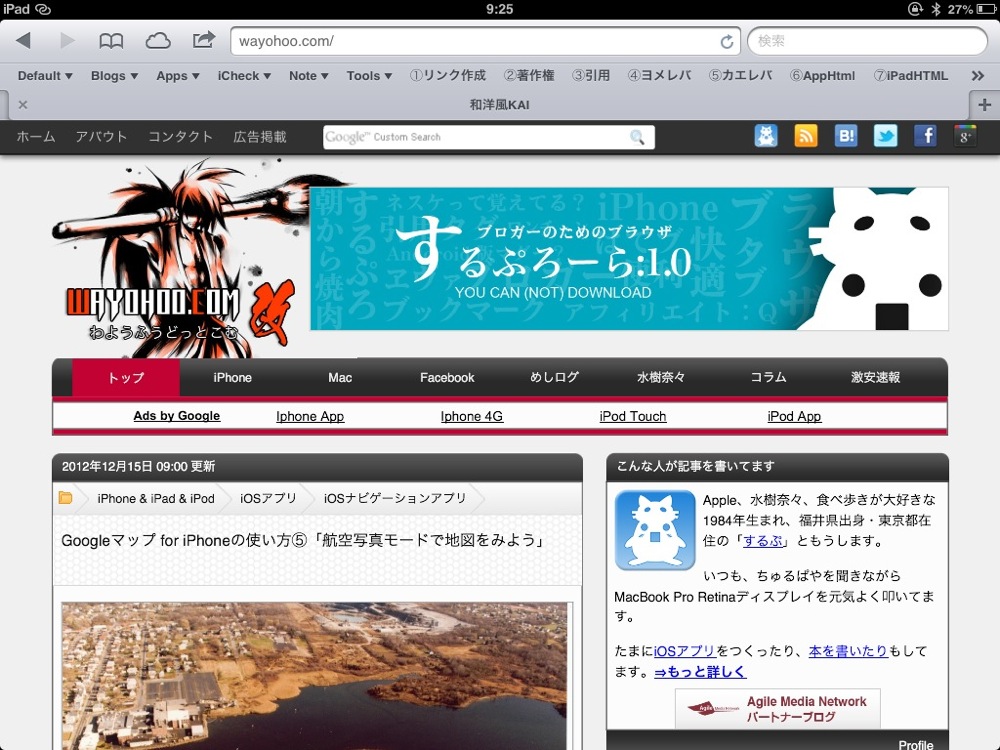1000x750 pixels.
Task: Open the iPod Touch ad link
Action: click(633, 416)
